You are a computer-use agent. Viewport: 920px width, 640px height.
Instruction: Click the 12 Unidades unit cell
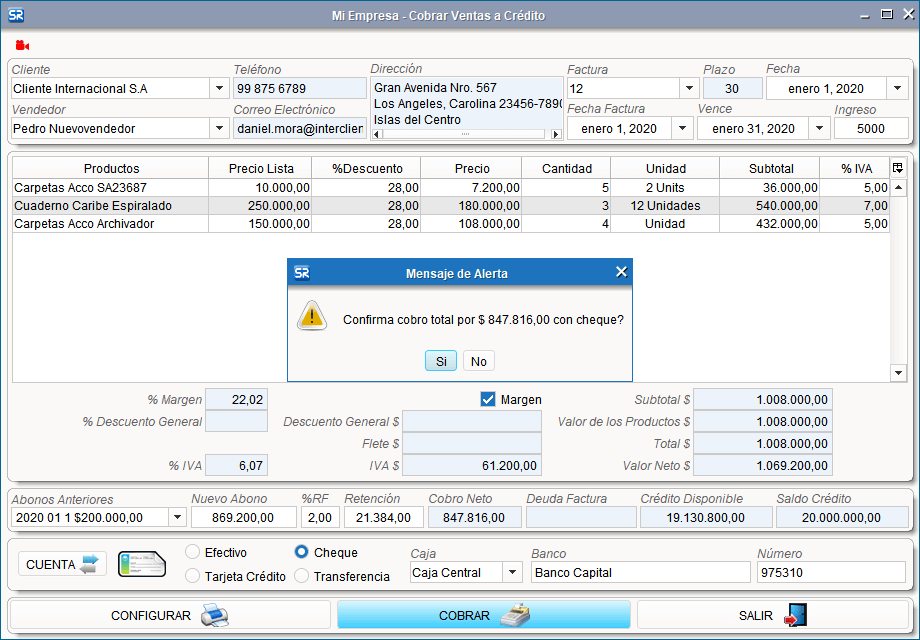[x=665, y=206]
